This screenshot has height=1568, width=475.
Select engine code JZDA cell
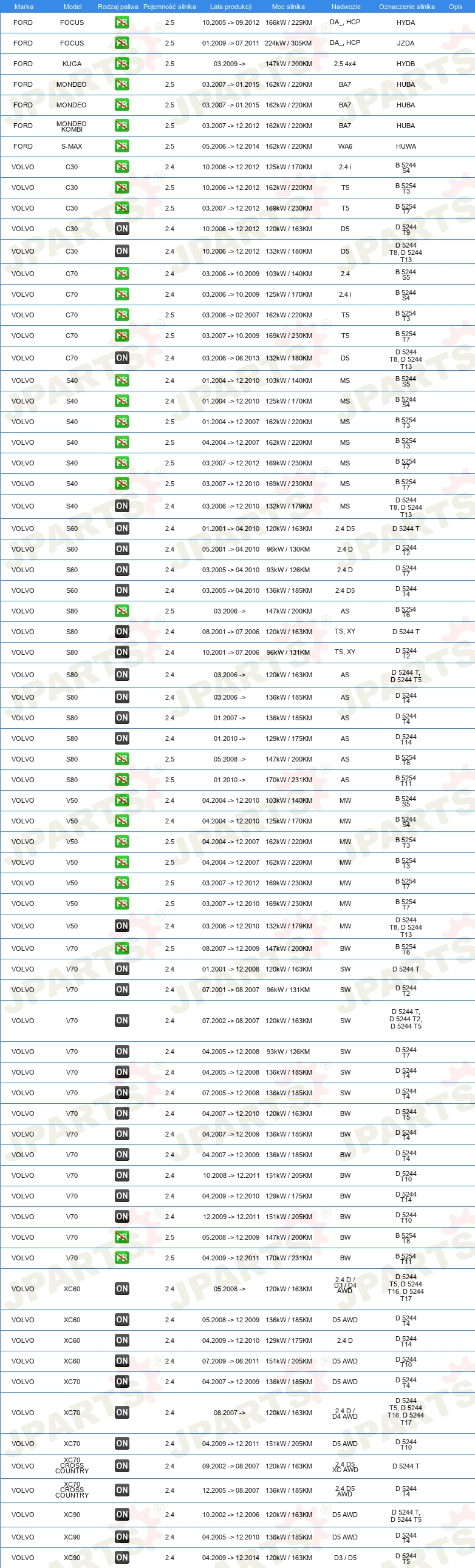pos(406,43)
